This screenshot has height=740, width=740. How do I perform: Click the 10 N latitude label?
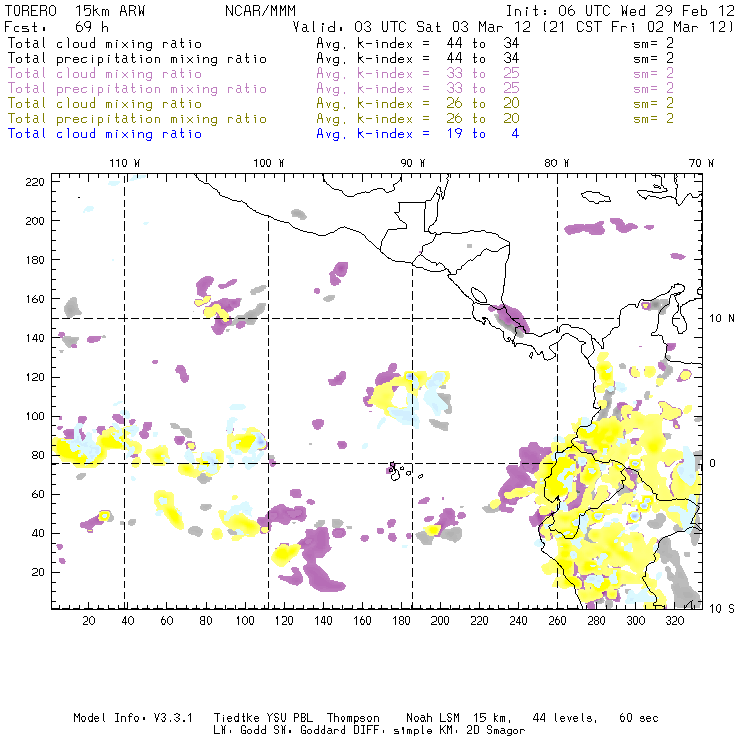point(722,319)
